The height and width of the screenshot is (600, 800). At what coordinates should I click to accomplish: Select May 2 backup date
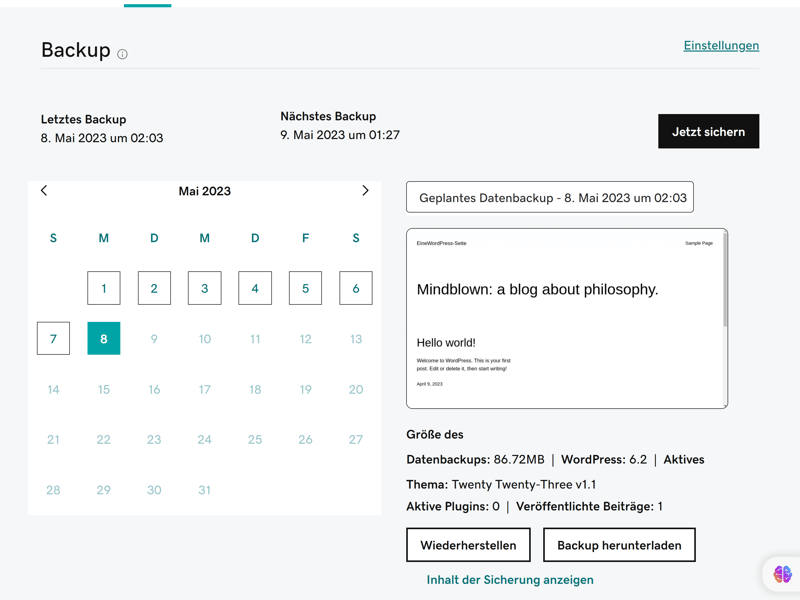point(154,288)
